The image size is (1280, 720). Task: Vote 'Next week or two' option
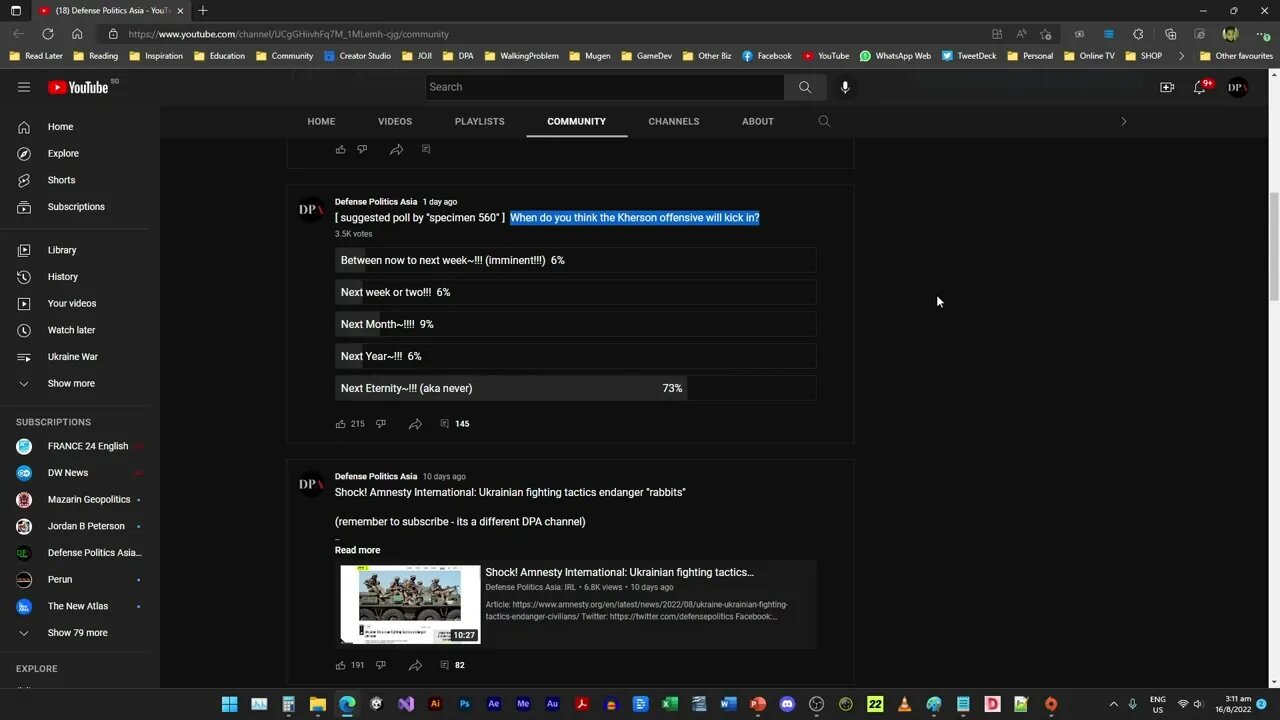click(x=575, y=292)
